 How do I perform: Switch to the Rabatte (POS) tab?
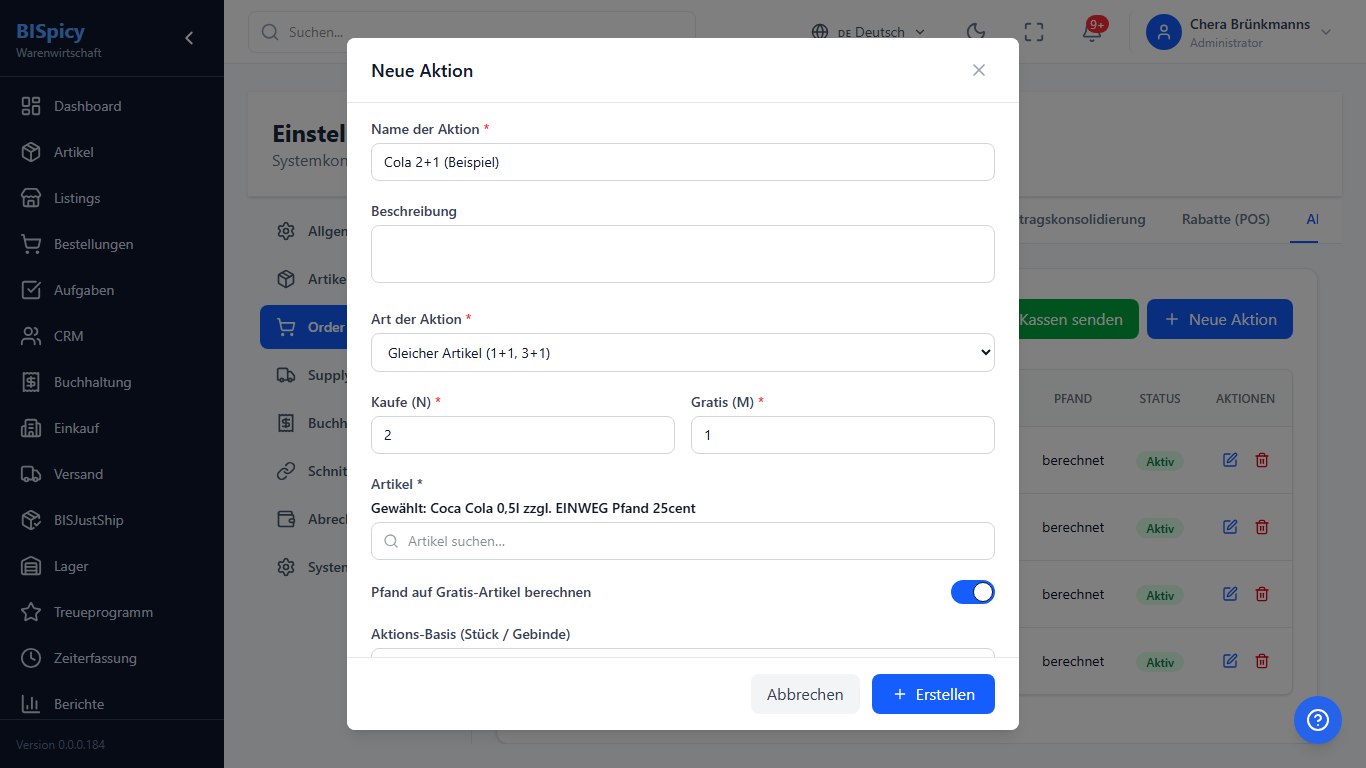(1226, 219)
